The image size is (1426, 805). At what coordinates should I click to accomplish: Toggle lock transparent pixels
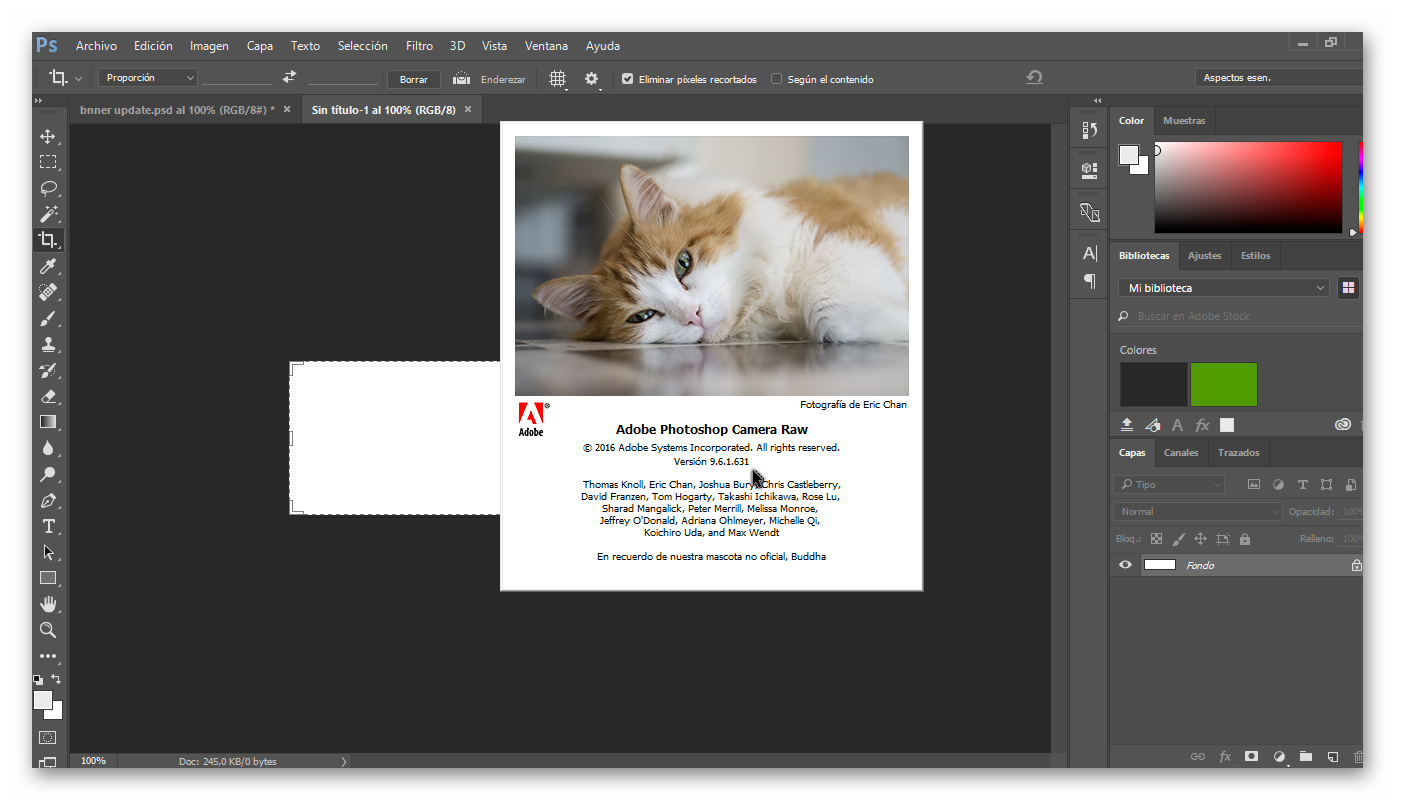tap(1157, 539)
